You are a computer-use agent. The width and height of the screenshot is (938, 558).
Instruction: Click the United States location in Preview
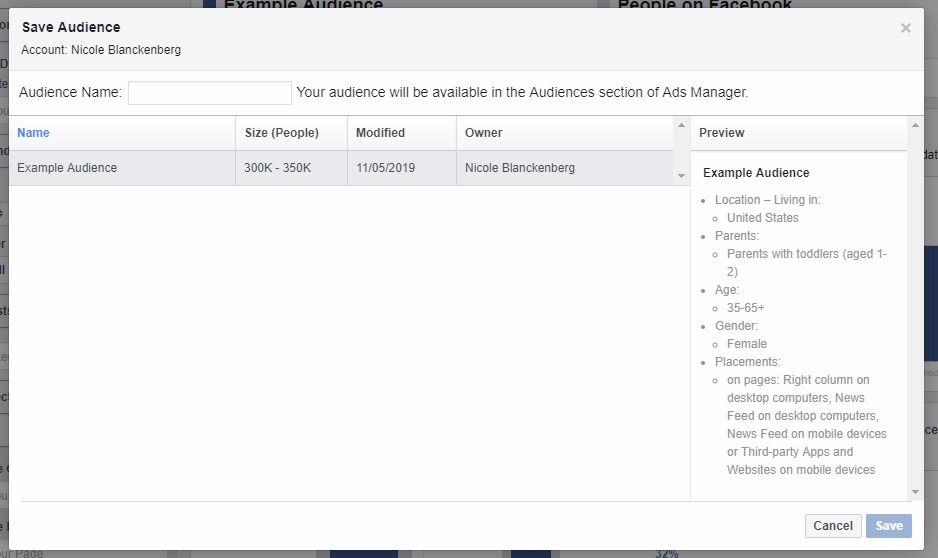[763, 218]
